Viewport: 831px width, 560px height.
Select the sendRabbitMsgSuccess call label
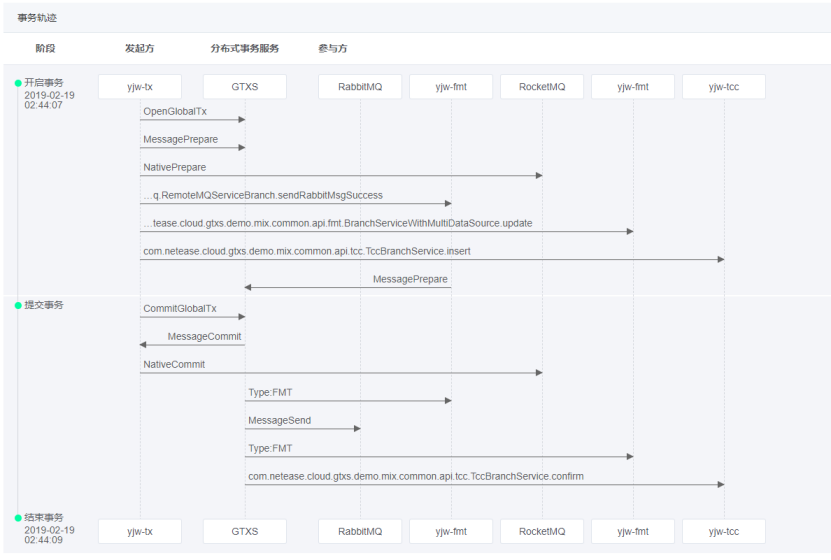pyautogui.click(x=262, y=195)
